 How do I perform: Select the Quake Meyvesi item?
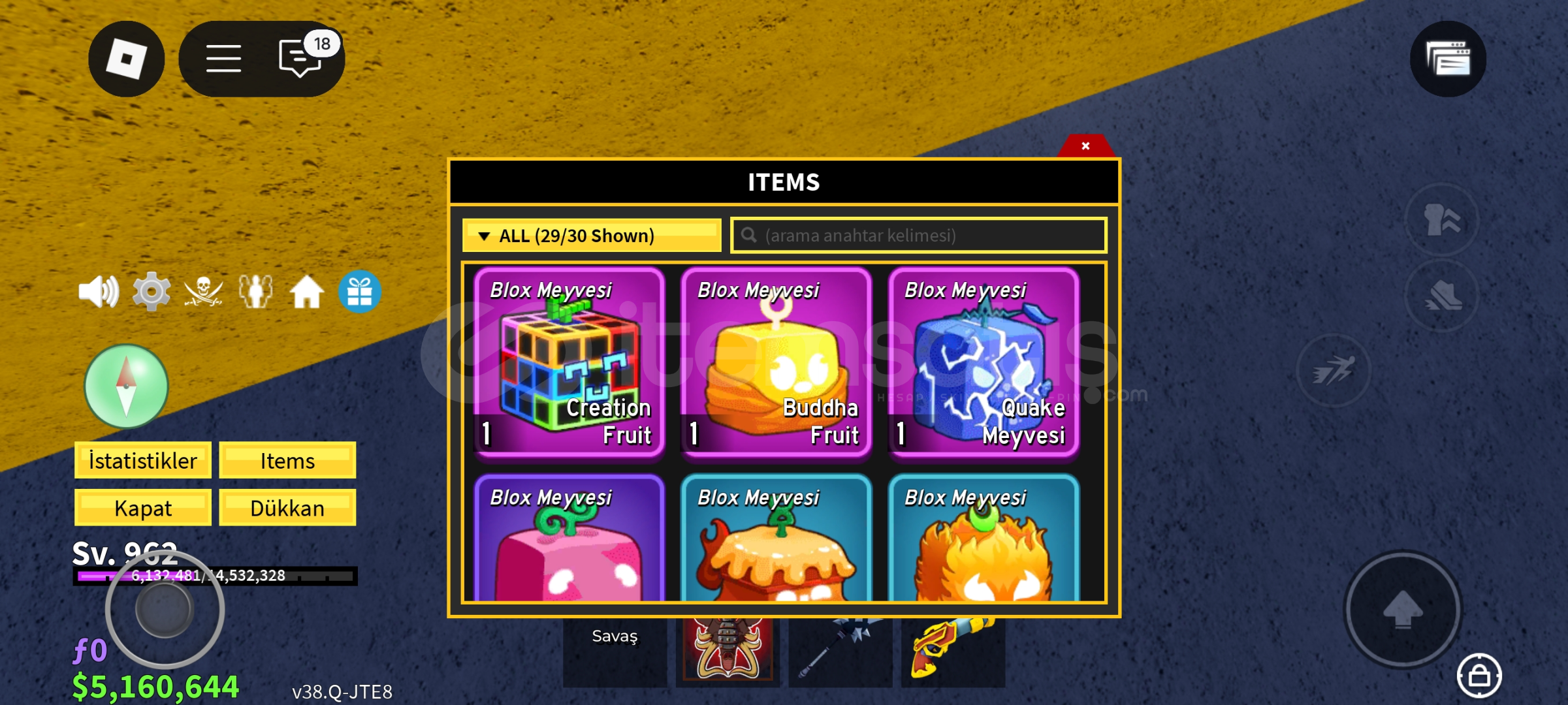(984, 362)
